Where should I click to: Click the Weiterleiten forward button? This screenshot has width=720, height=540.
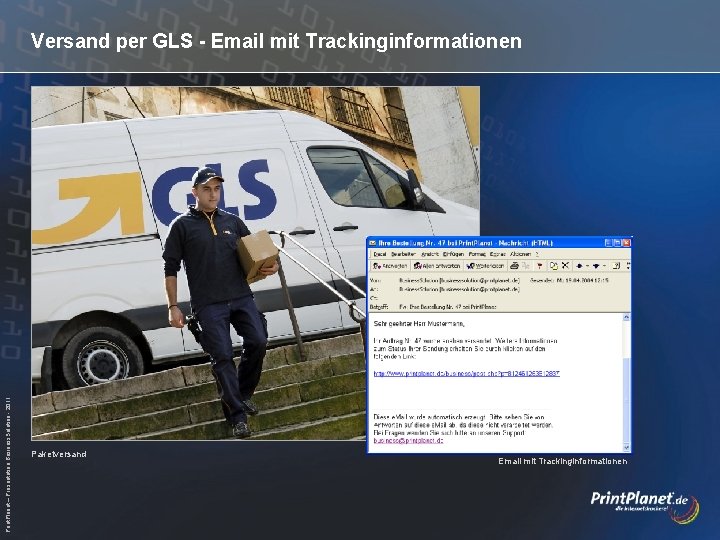tap(485, 266)
